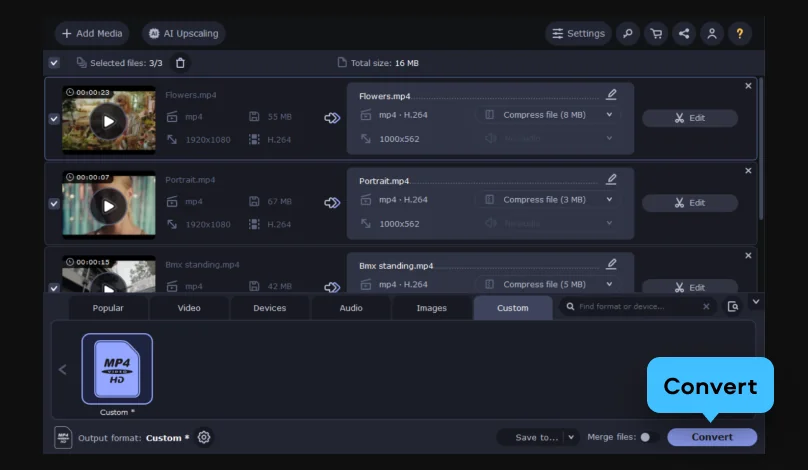Open the Save to dropdown arrow

(x=571, y=437)
